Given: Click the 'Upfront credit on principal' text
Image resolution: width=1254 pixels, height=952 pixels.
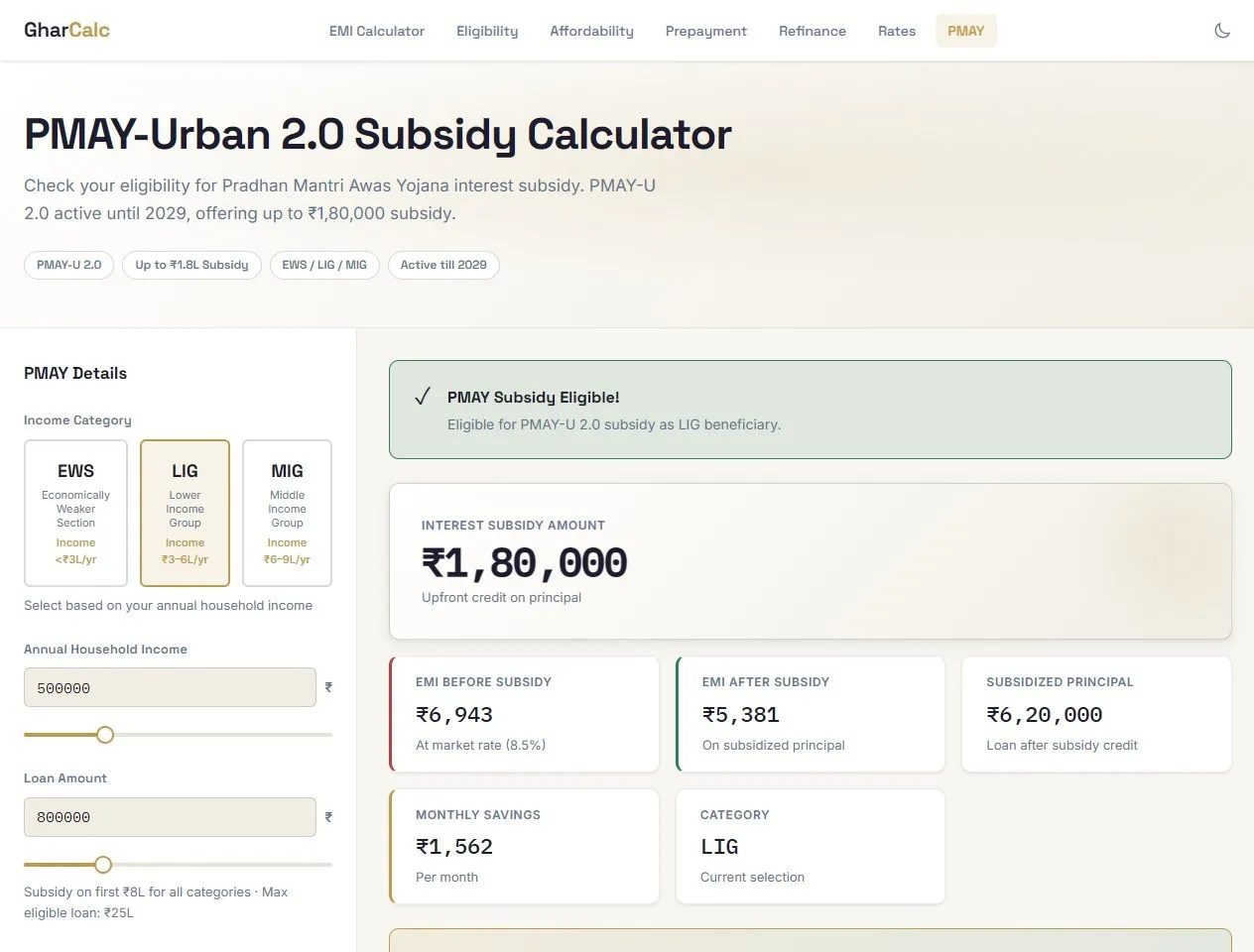Looking at the screenshot, I should pos(501,597).
